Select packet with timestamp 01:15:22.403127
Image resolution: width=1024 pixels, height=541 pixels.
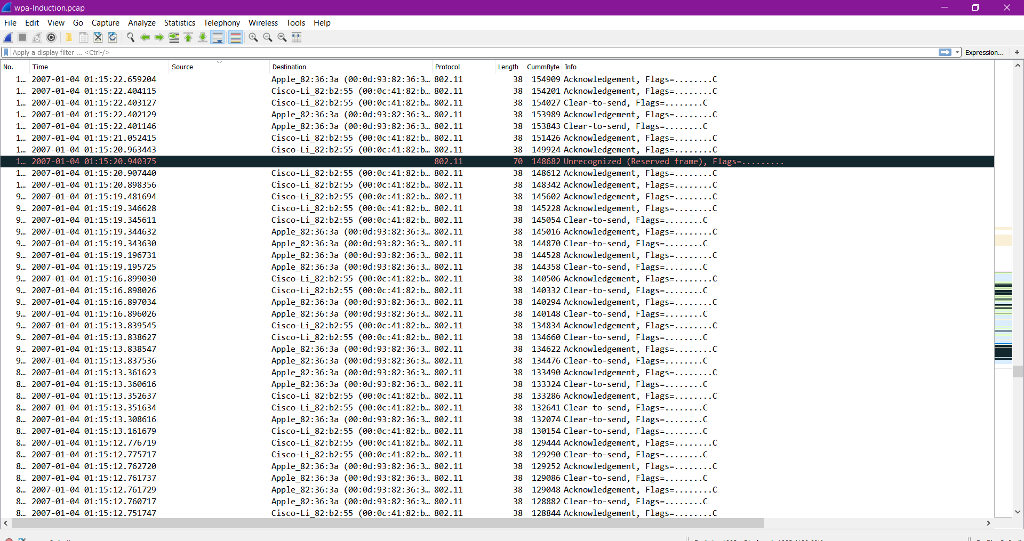tap(498, 103)
